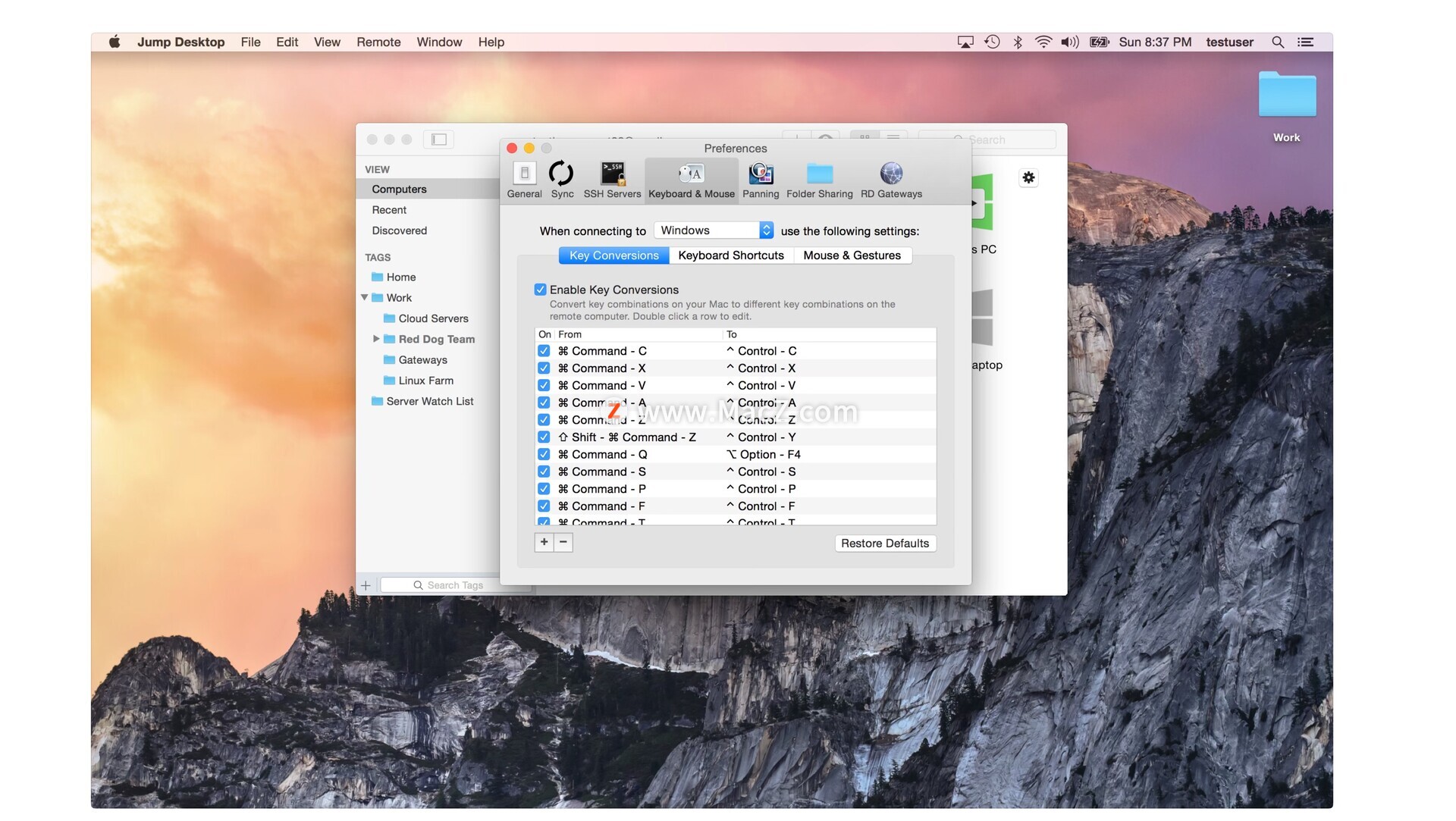Viewport: 1456px width, 821px height.
Task: Select the Linux Farm tag
Action: 428,381
